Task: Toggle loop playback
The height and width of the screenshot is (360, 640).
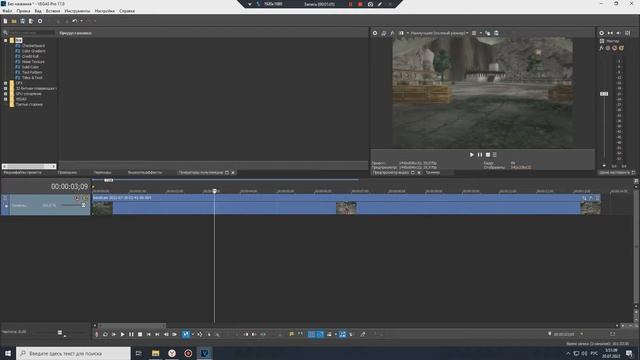Action: pyautogui.click(x=105, y=334)
